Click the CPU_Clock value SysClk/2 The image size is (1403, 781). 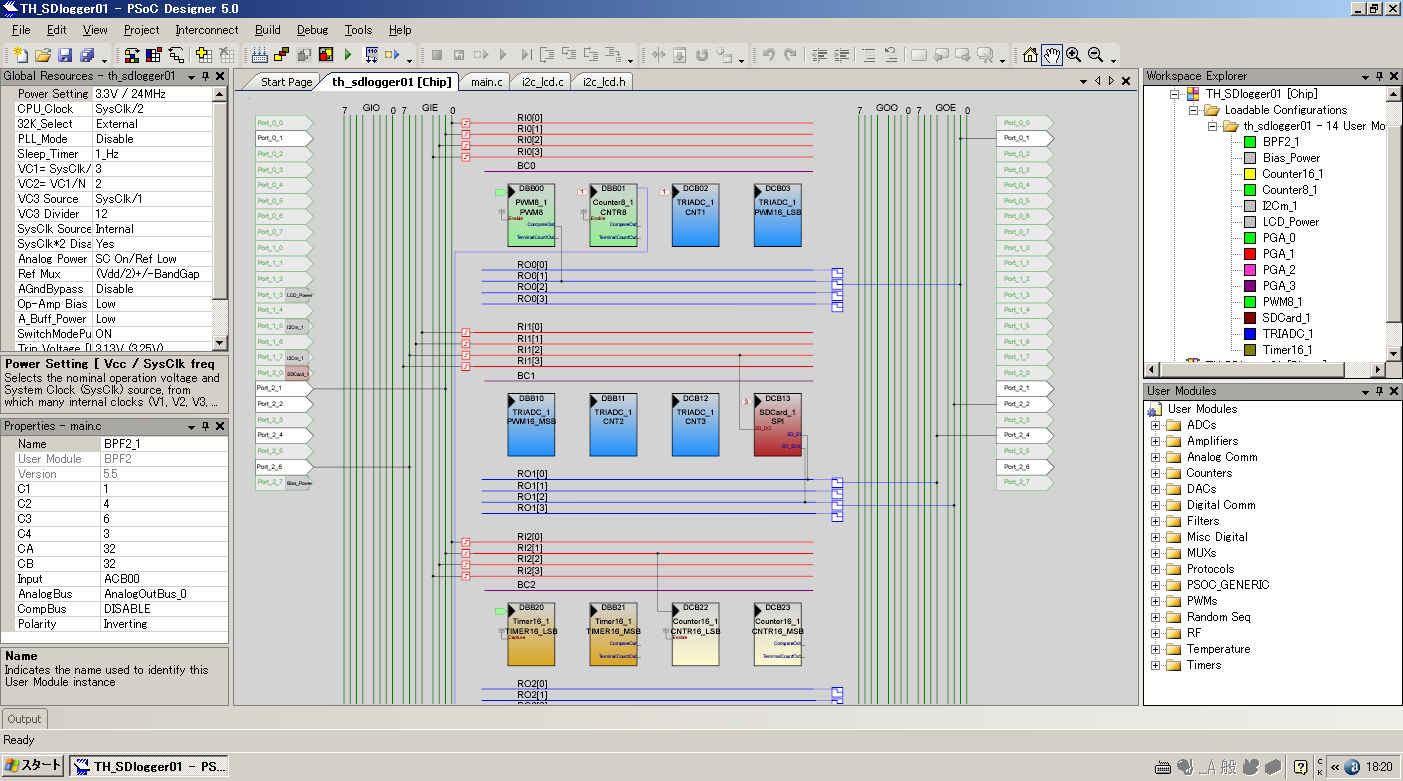pyautogui.click(x=152, y=109)
